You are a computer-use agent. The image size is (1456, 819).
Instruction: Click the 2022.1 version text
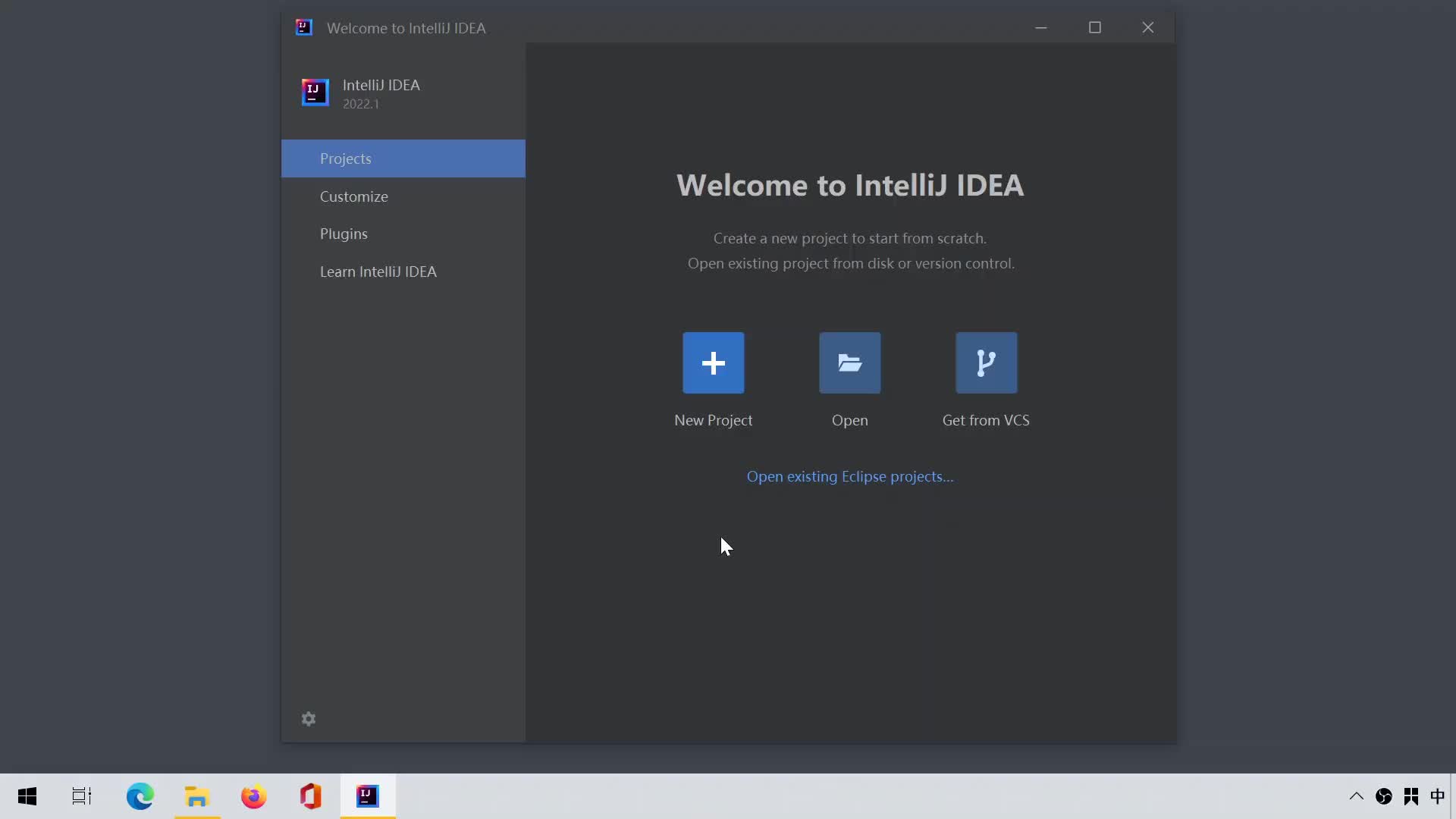coord(361,104)
